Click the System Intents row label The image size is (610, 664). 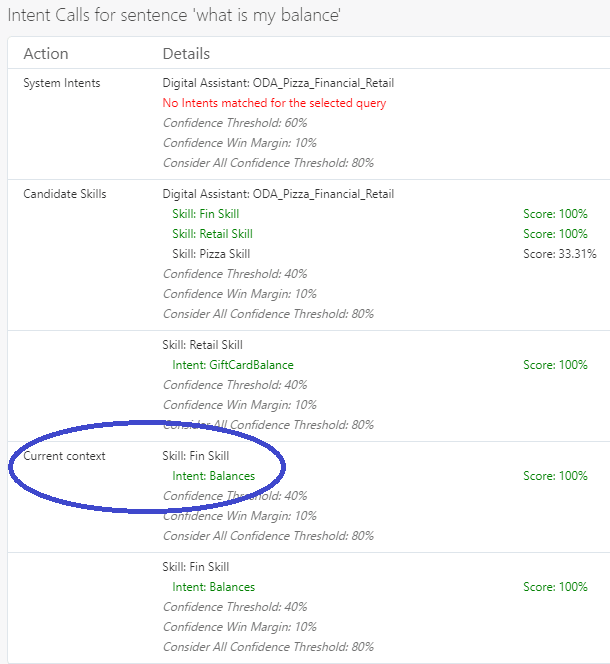[62, 83]
